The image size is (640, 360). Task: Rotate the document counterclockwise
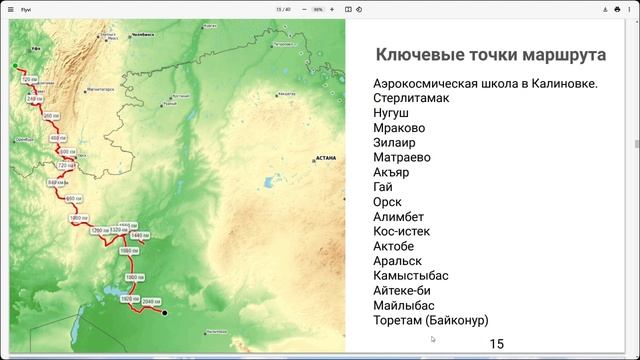[x=359, y=9]
